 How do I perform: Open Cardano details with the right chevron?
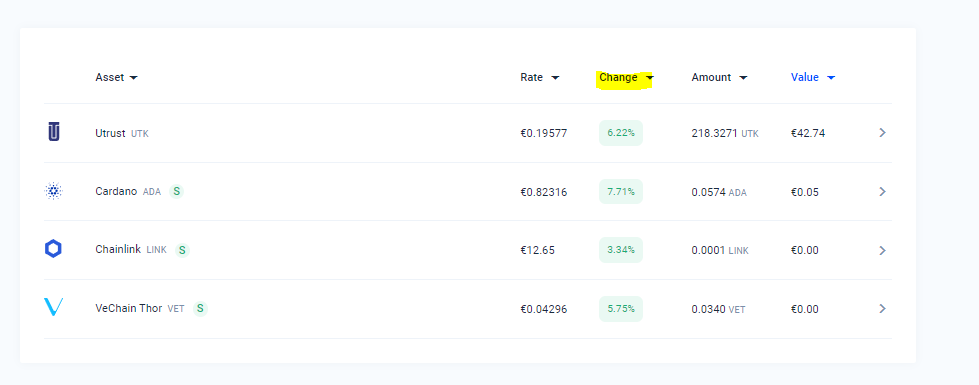pos(882,192)
